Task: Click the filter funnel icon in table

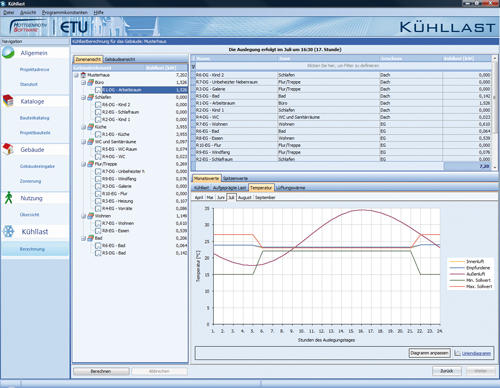Action: point(193,66)
